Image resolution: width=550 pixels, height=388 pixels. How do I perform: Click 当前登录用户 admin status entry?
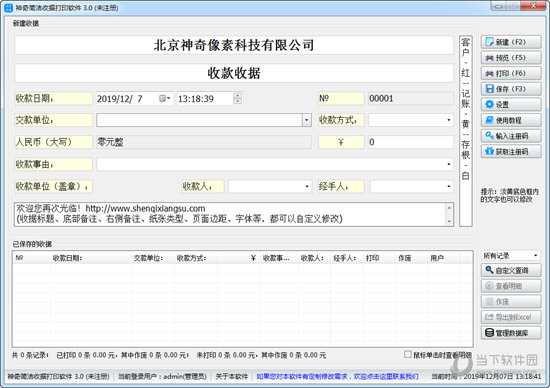pos(162,376)
